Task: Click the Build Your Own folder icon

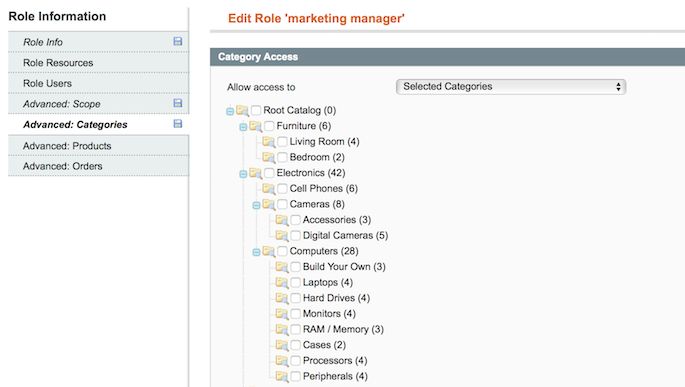Action: coord(282,267)
